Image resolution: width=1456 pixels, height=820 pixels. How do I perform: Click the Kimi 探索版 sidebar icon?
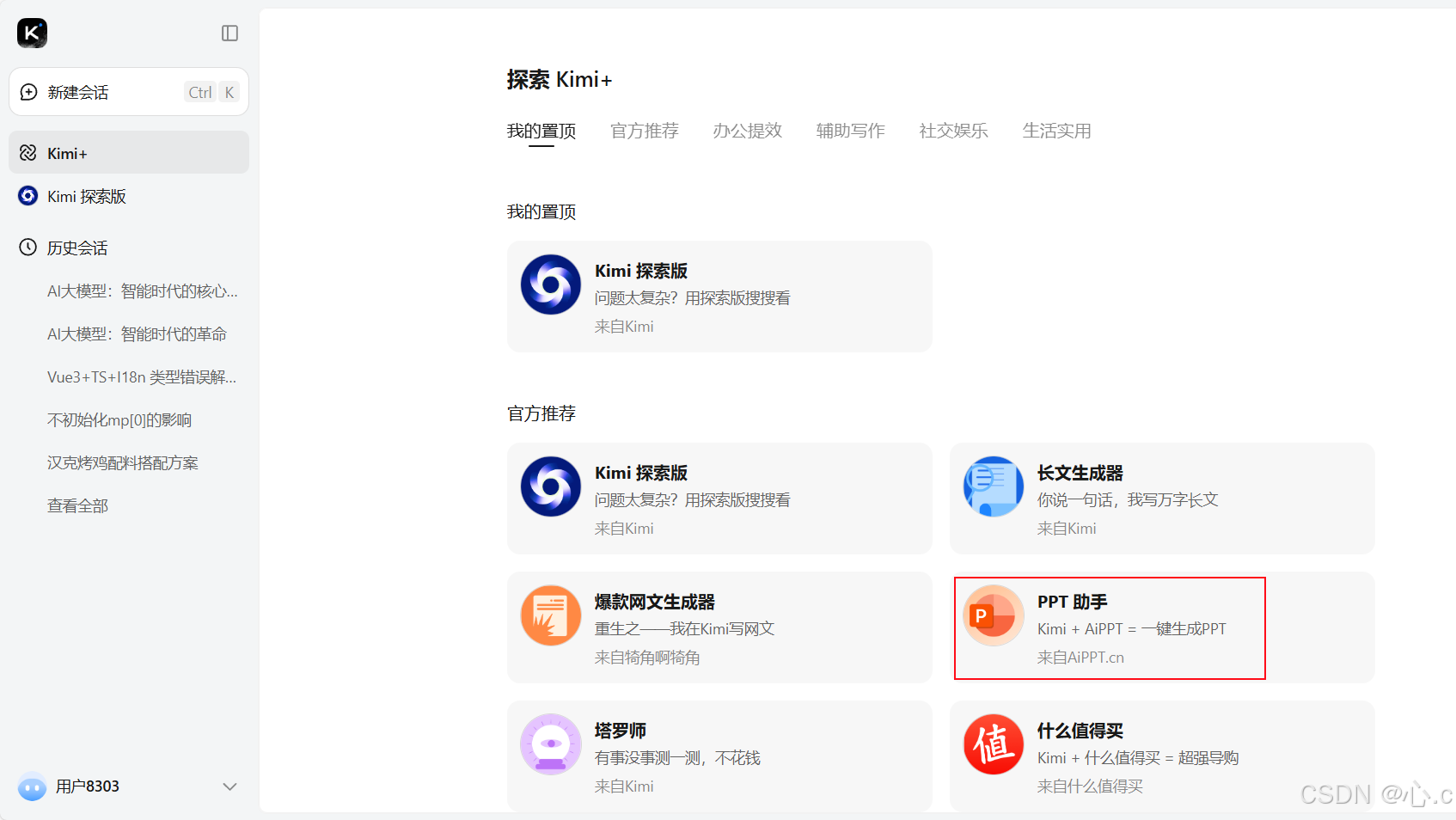click(x=28, y=196)
